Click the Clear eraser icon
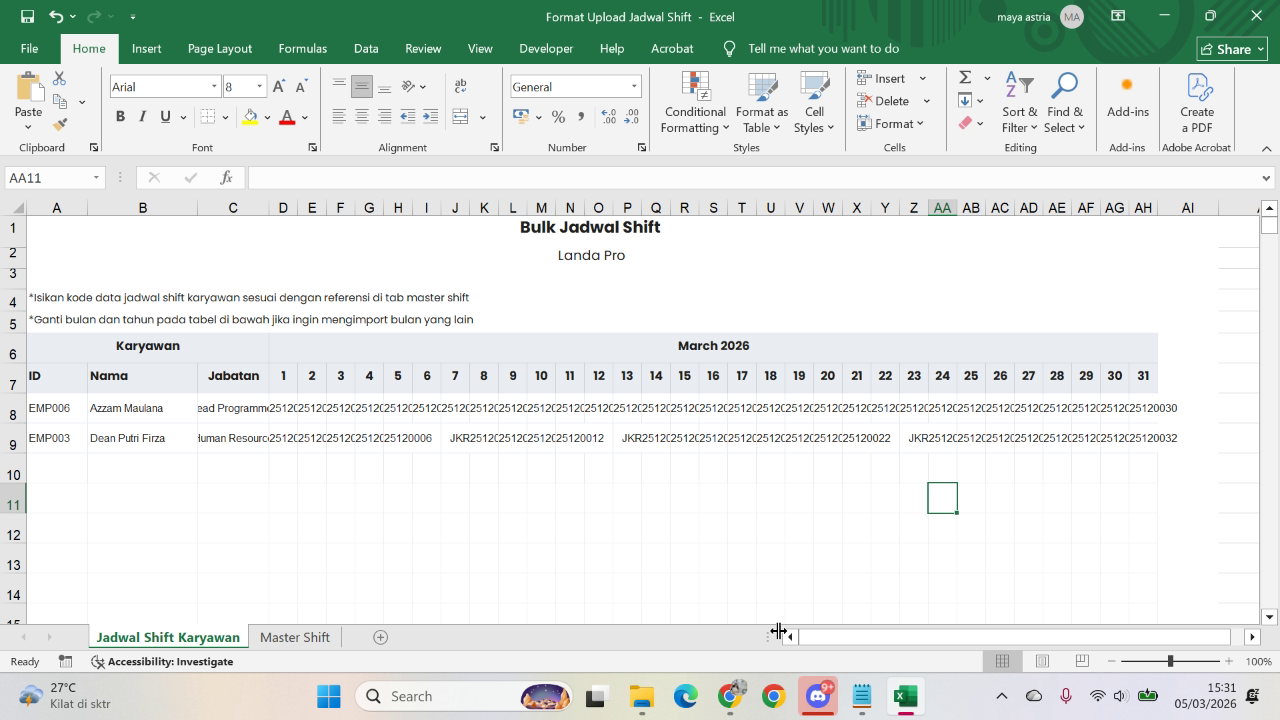The width and height of the screenshot is (1280, 720). 965,123
